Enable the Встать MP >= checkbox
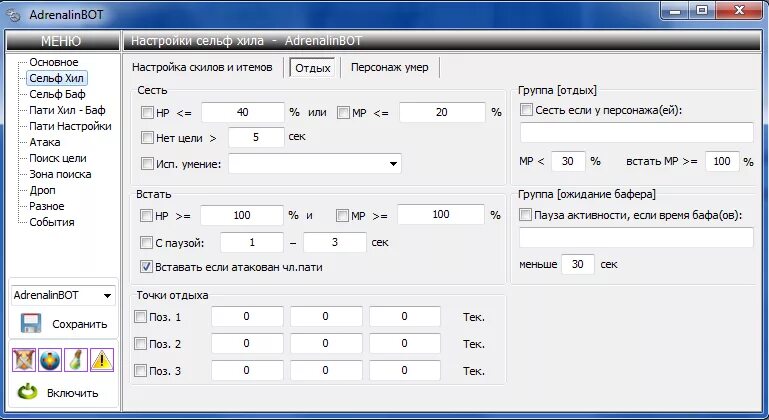Screen dimensions: 769x420 tap(342, 215)
